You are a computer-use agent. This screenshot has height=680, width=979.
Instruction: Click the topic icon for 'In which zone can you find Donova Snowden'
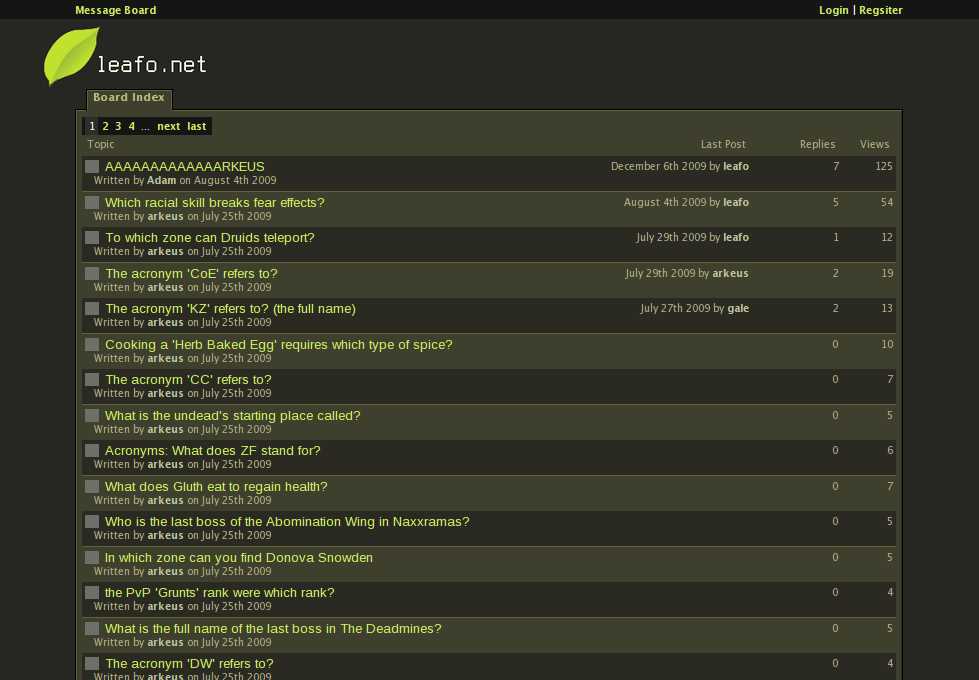[91, 556]
